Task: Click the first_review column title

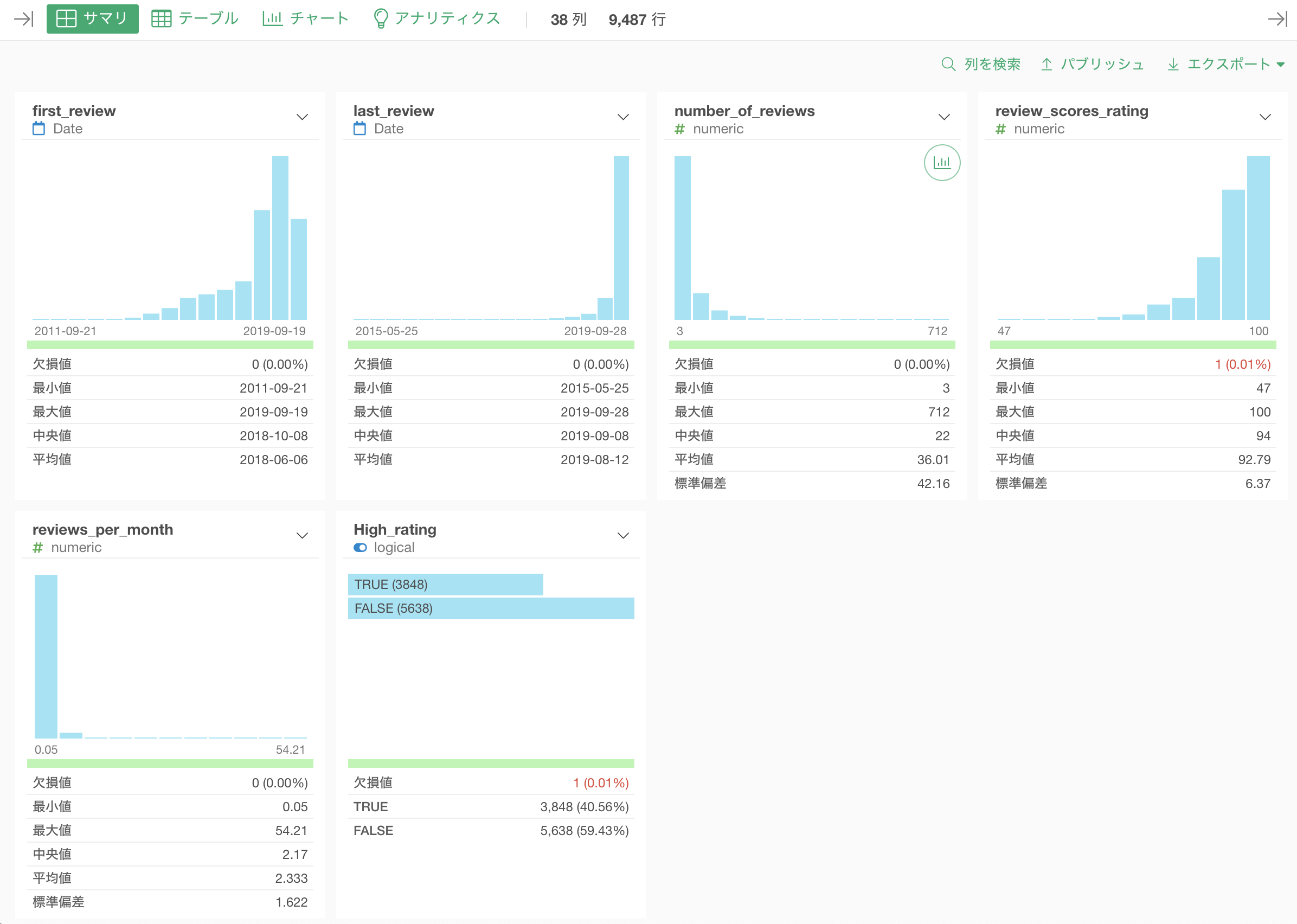Action: 74,111
